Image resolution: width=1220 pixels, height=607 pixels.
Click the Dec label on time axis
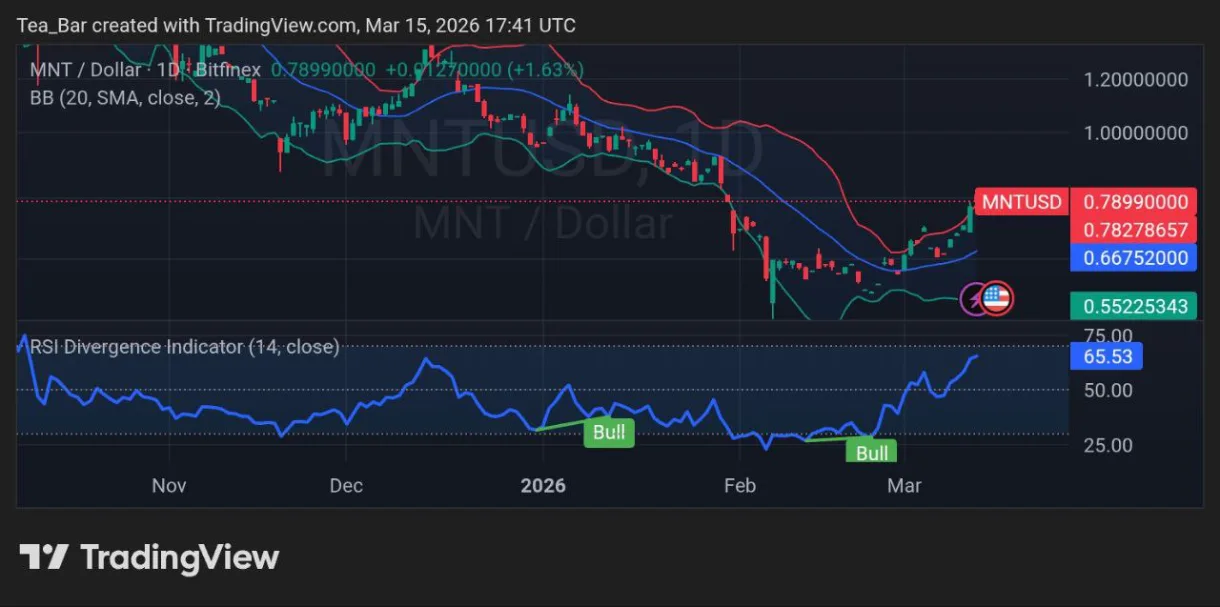point(346,486)
